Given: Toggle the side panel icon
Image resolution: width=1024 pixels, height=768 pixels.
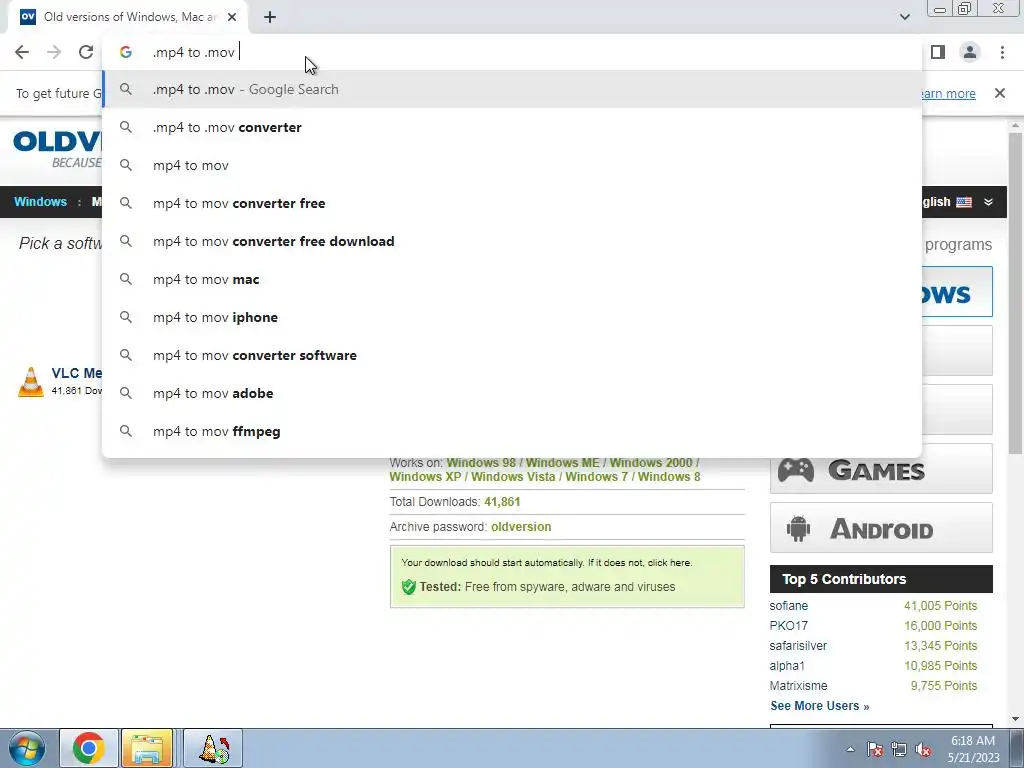Looking at the screenshot, I should (938, 52).
